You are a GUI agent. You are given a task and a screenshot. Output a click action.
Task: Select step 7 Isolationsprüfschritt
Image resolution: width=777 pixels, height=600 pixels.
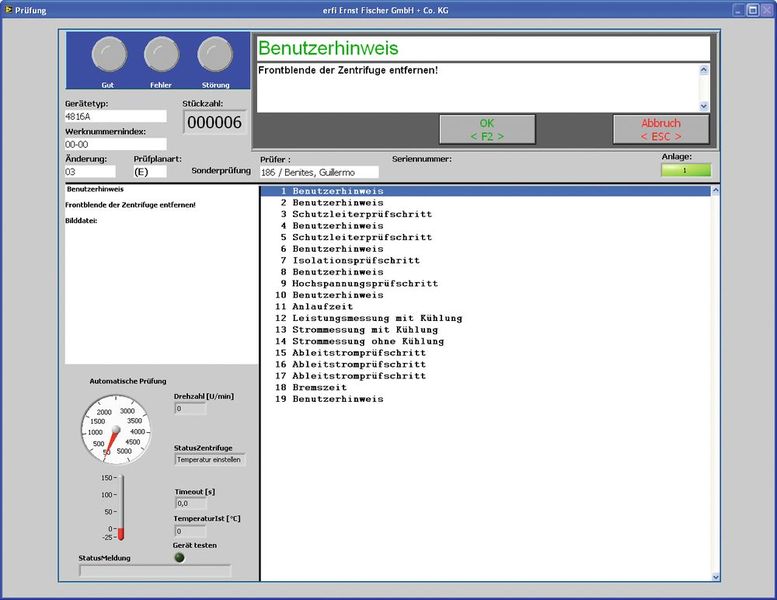tap(485, 260)
